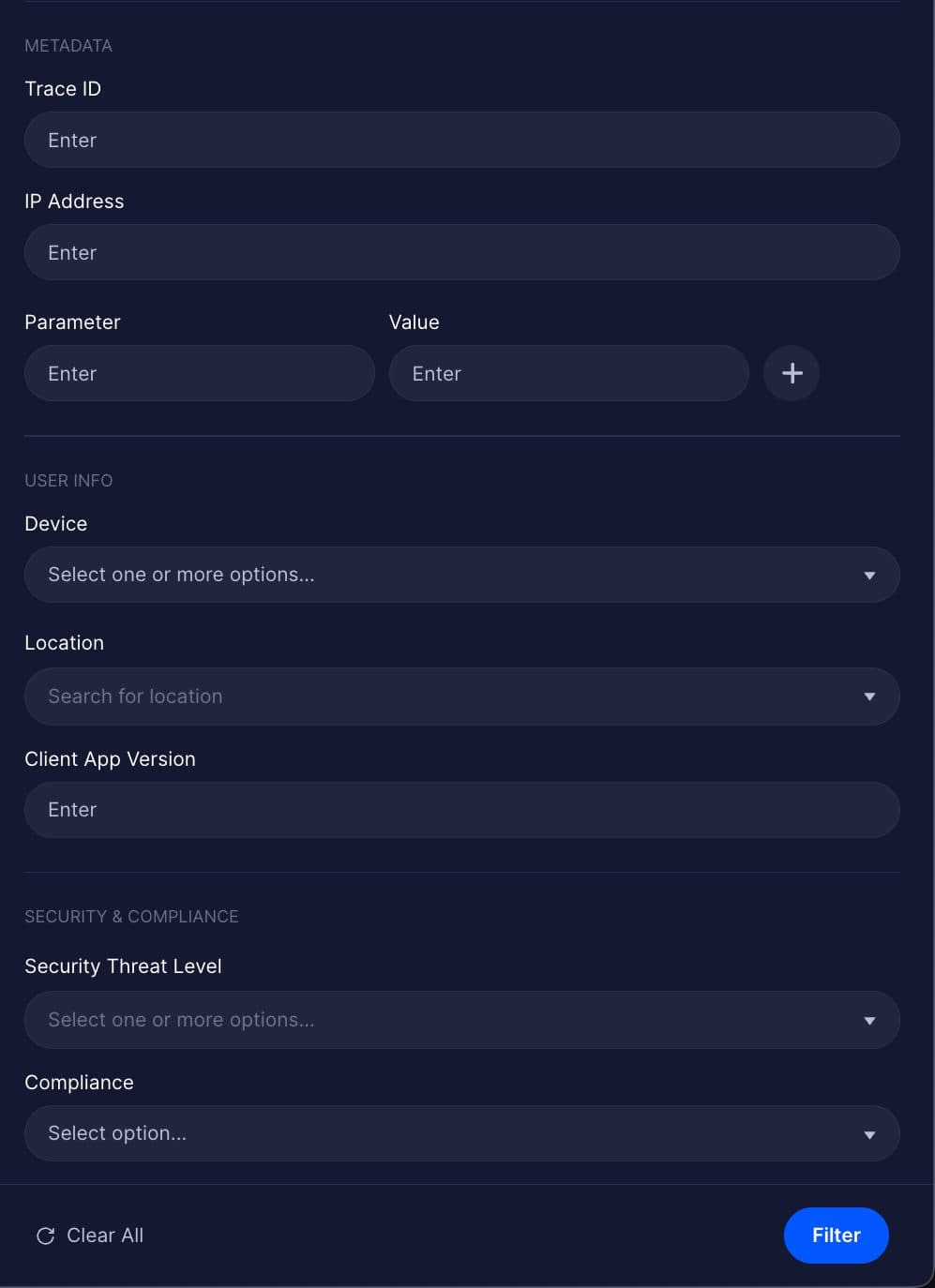
Task: Click the Parameter text field
Action: pyautogui.click(x=199, y=373)
